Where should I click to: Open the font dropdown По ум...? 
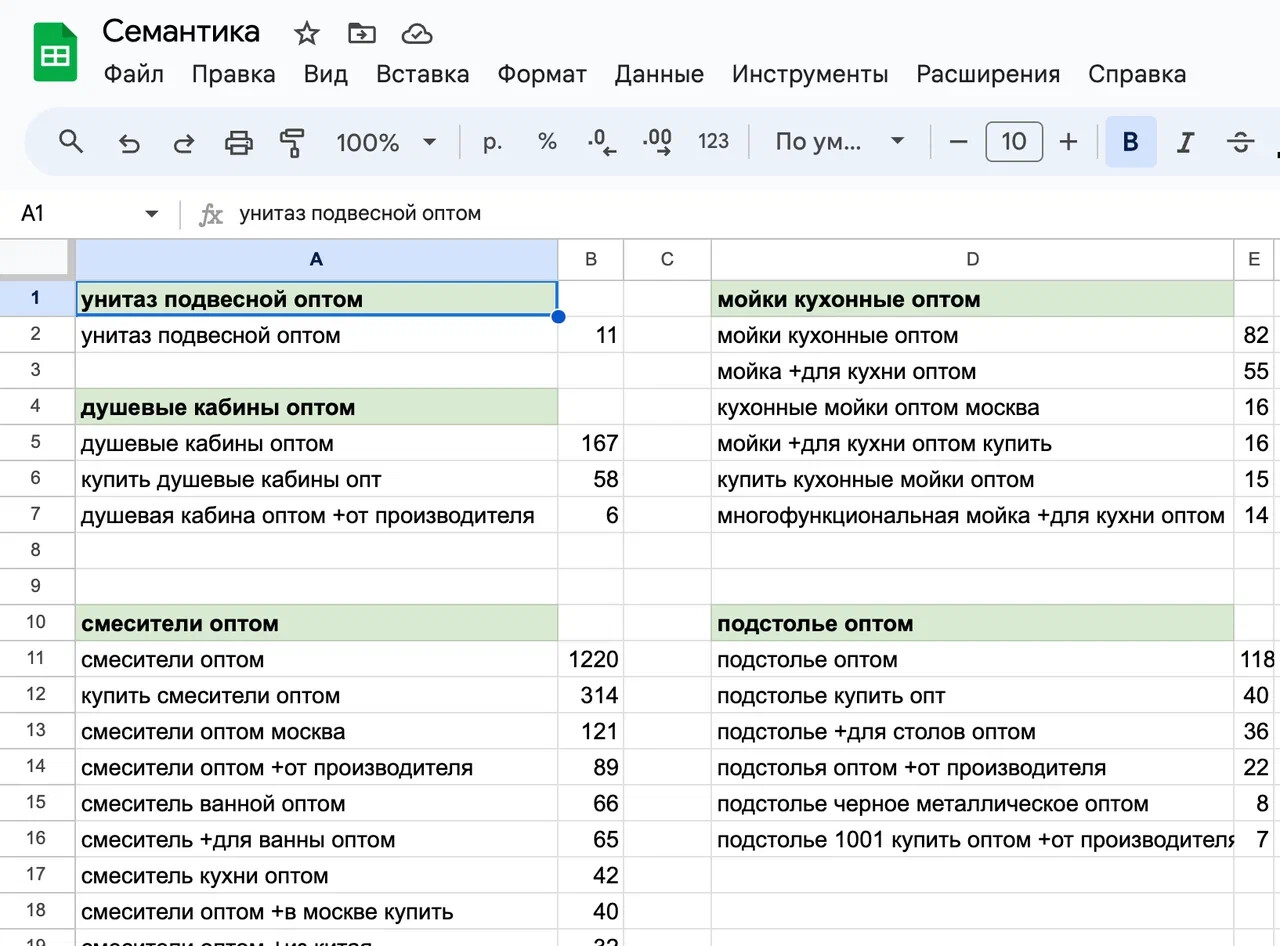pos(839,142)
